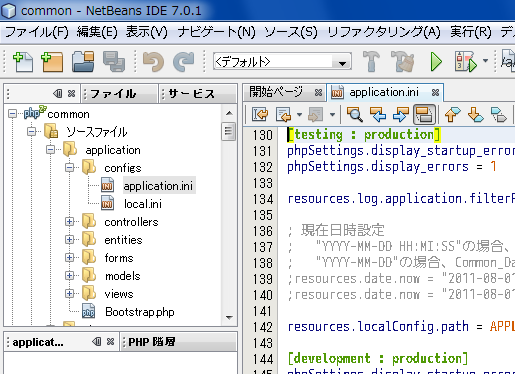
Task: Collapse the configs folder
Action: [x=70, y=168]
